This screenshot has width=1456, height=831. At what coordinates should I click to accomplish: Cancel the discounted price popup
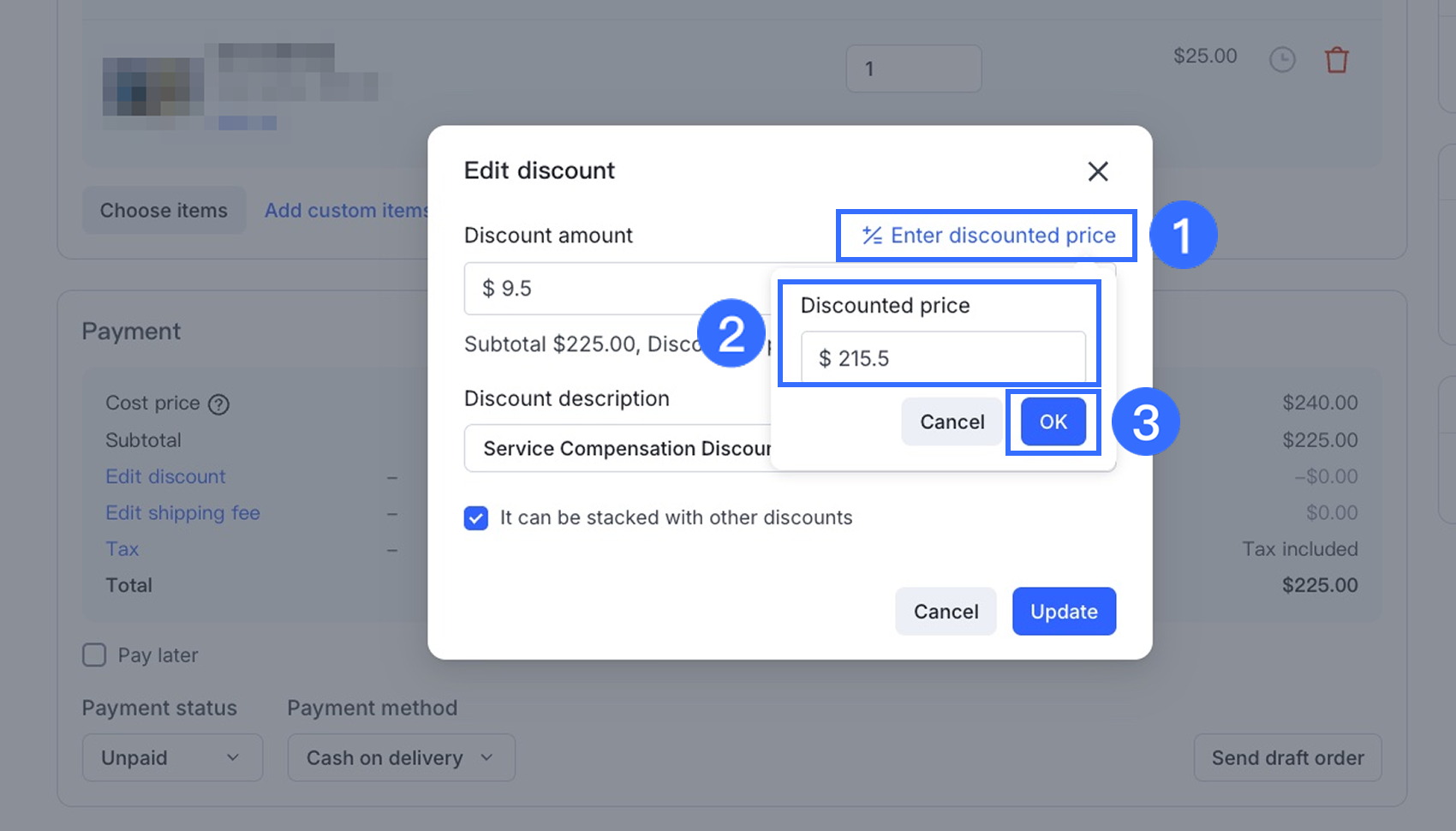952,421
